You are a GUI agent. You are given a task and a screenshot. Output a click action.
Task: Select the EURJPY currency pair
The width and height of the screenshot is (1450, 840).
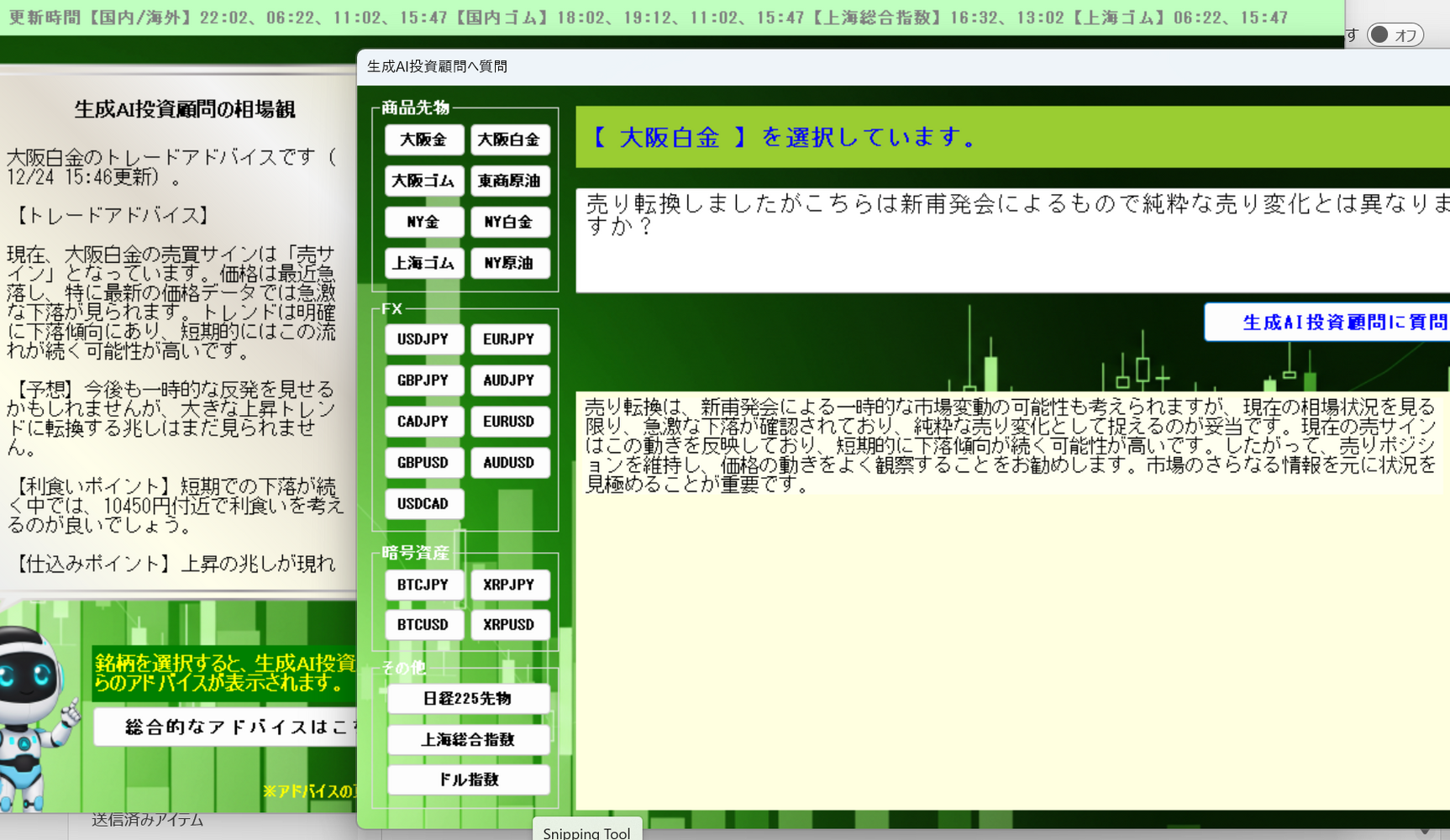[x=509, y=339]
